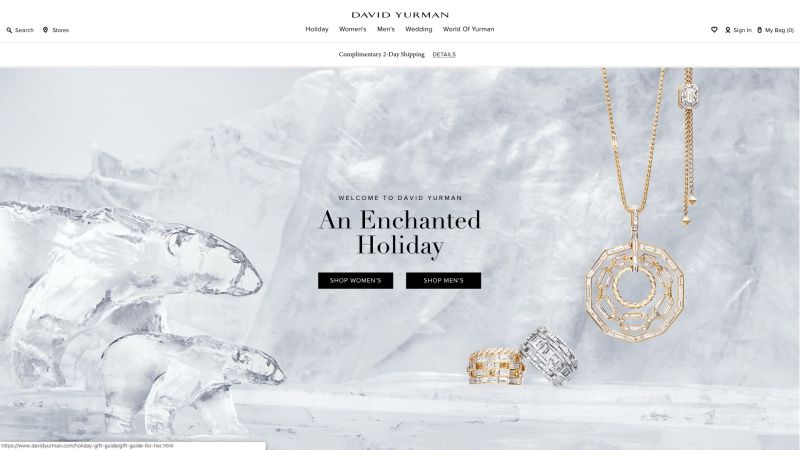Click the My Bag (0) text
Image resolution: width=800 pixels, height=450 pixels.
coord(779,30)
